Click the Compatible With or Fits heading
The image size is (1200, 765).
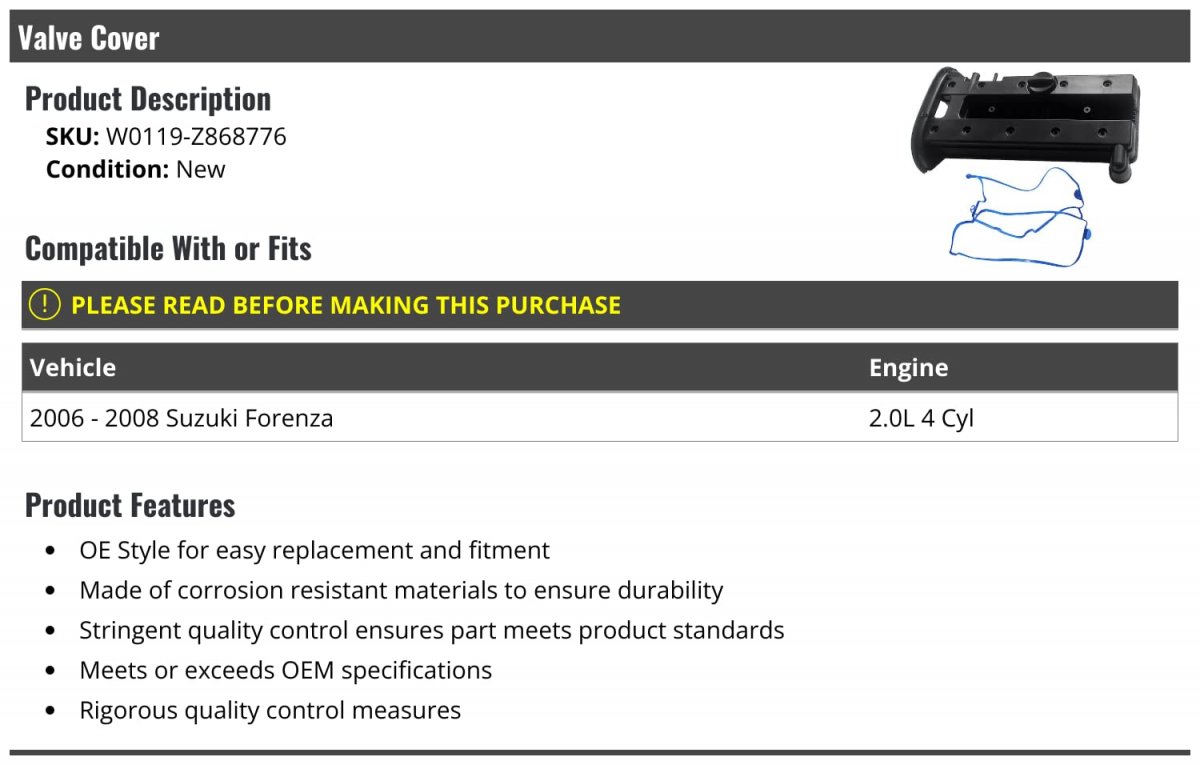click(x=168, y=248)
